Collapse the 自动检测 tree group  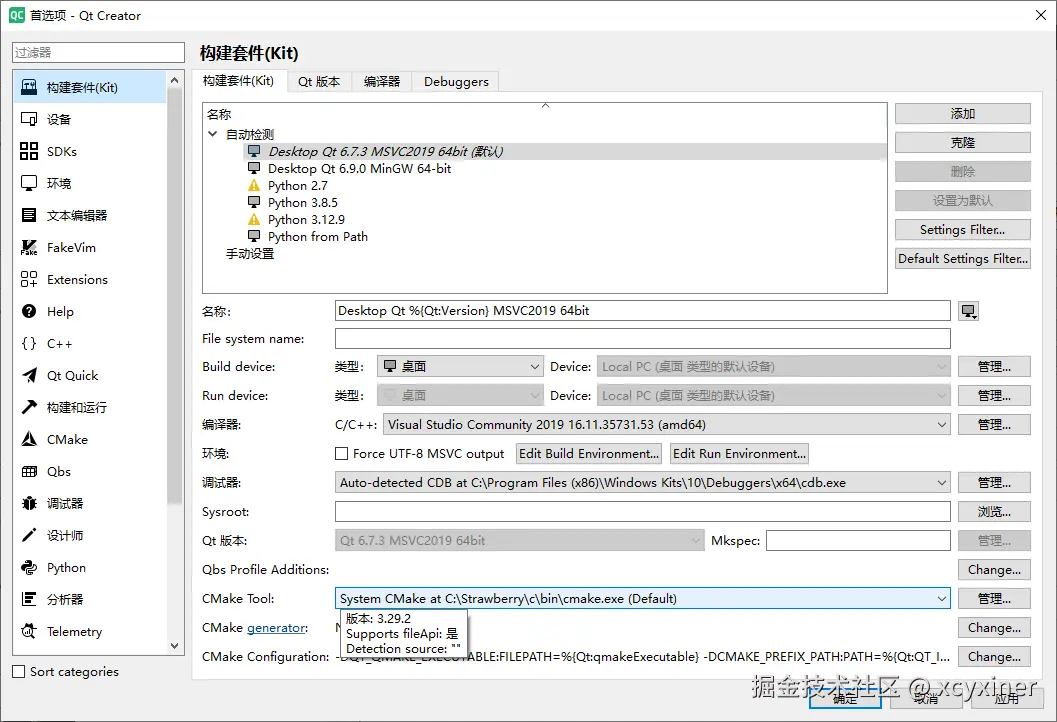[x=212, y=134]
